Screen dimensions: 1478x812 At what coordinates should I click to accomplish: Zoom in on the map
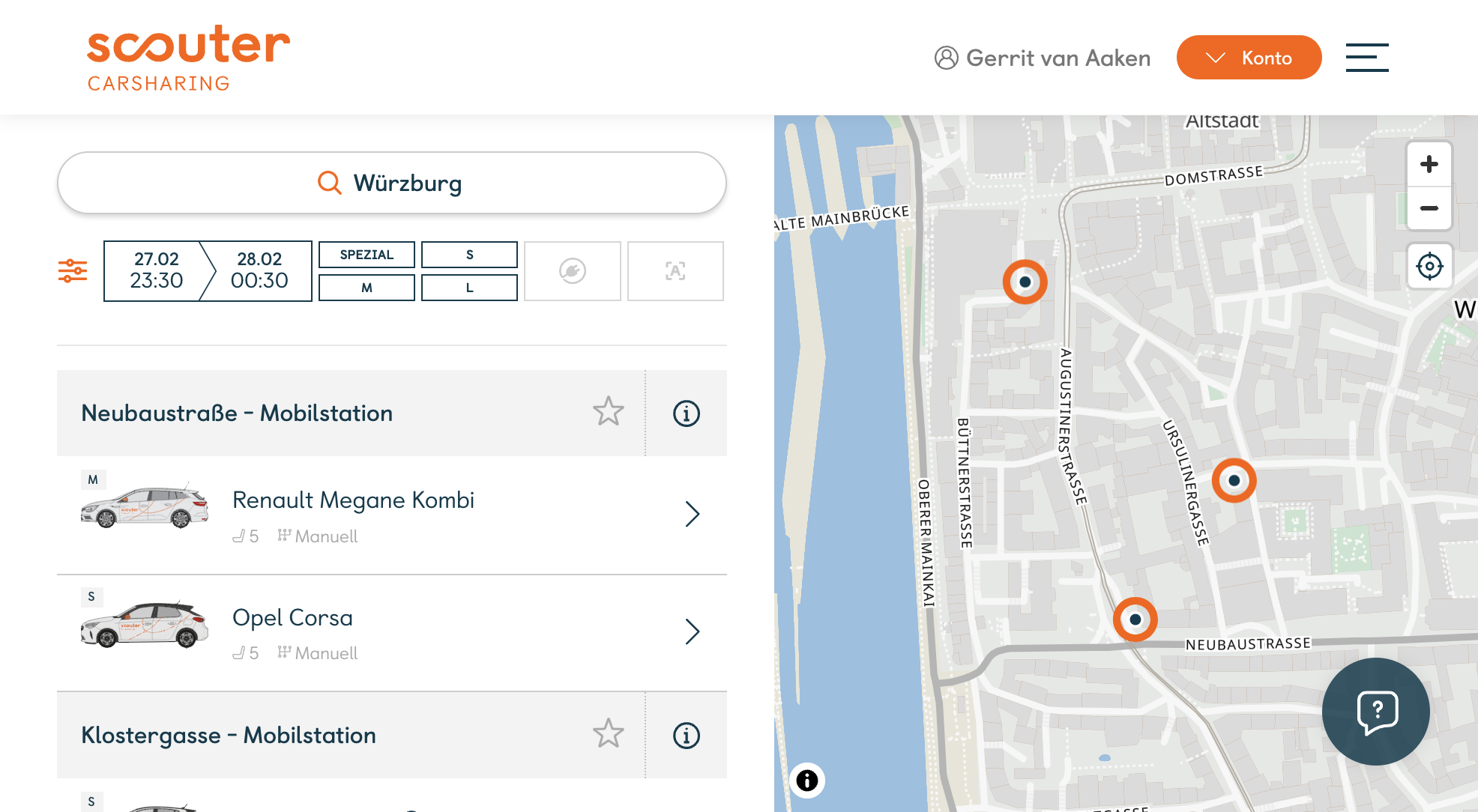[x=1429, y=165]
